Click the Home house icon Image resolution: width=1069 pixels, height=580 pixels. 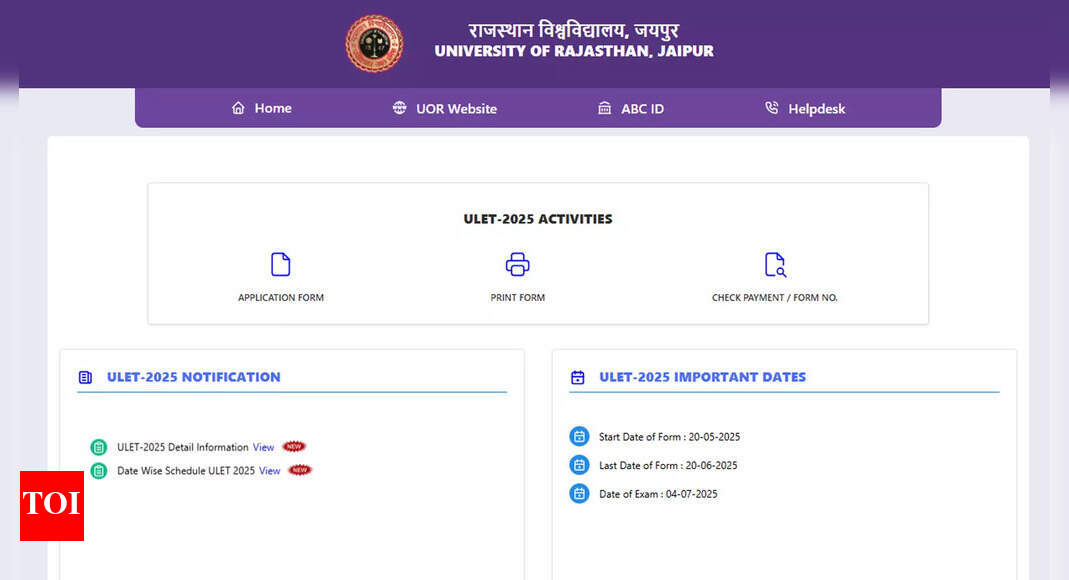(238, 108)
